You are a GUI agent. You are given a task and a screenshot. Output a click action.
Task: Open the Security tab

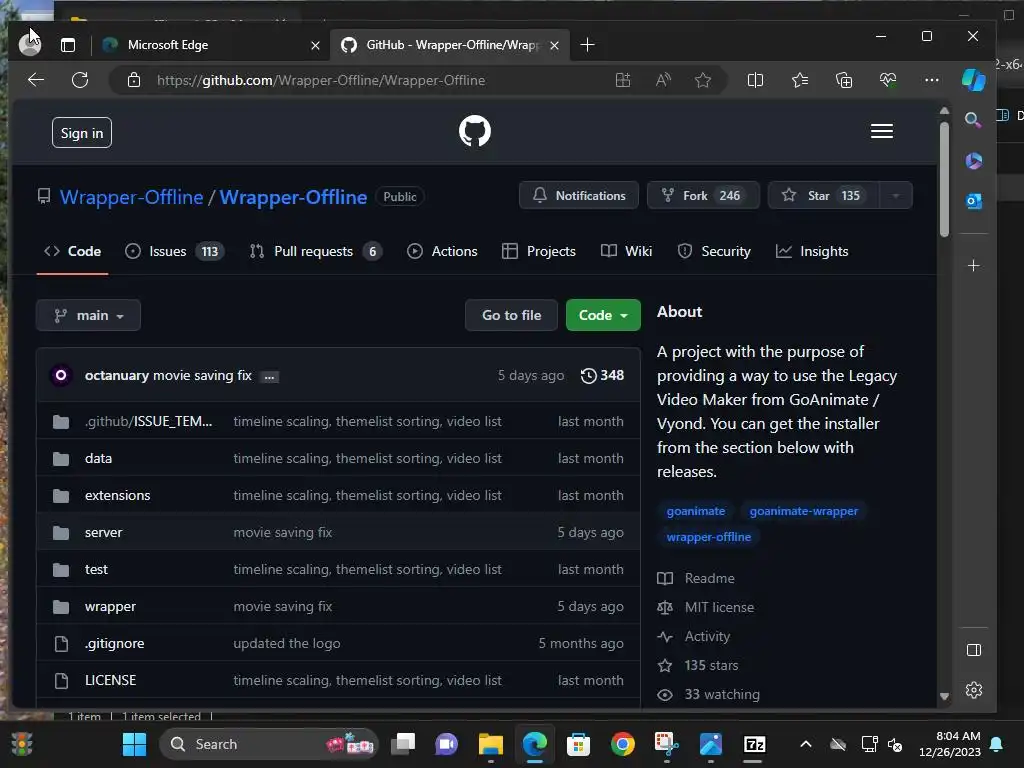[714, 251]
